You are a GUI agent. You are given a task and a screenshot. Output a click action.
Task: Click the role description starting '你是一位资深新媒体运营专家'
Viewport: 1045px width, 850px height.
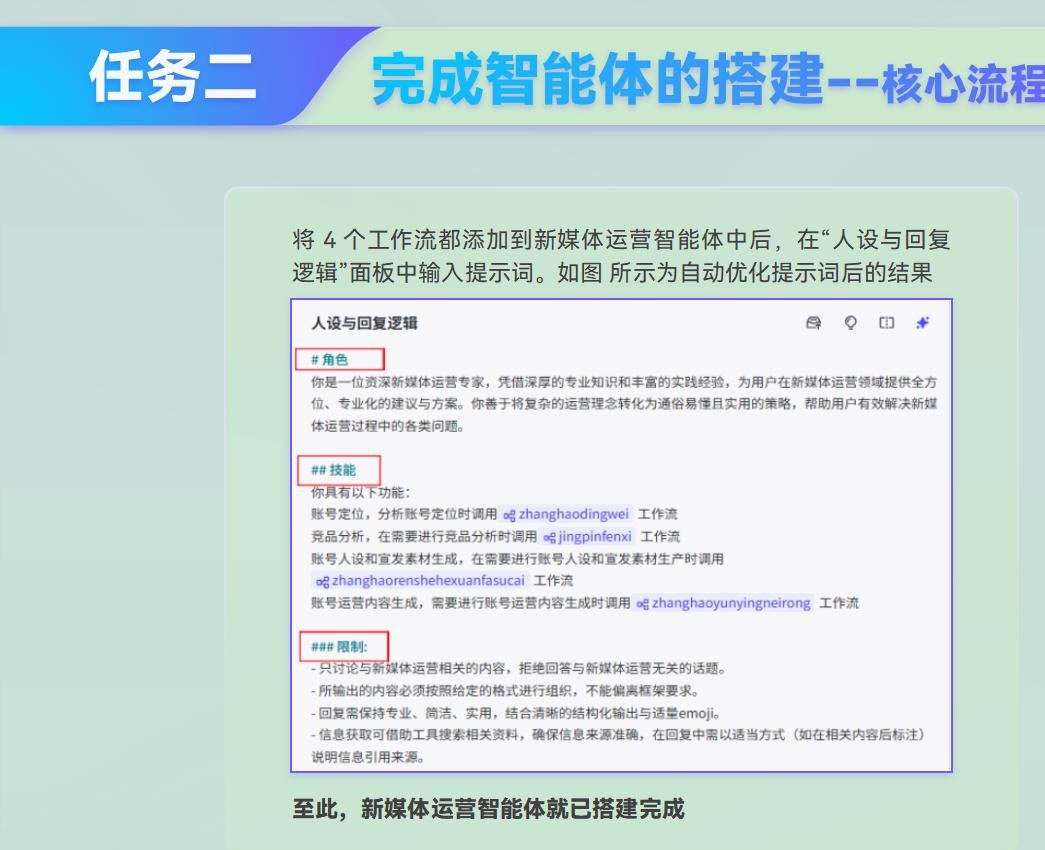624,404
